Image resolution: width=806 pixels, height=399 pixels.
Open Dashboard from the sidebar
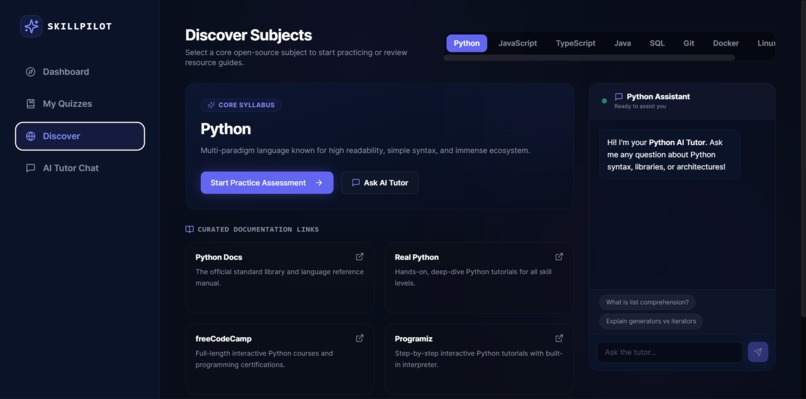point(80,72)
